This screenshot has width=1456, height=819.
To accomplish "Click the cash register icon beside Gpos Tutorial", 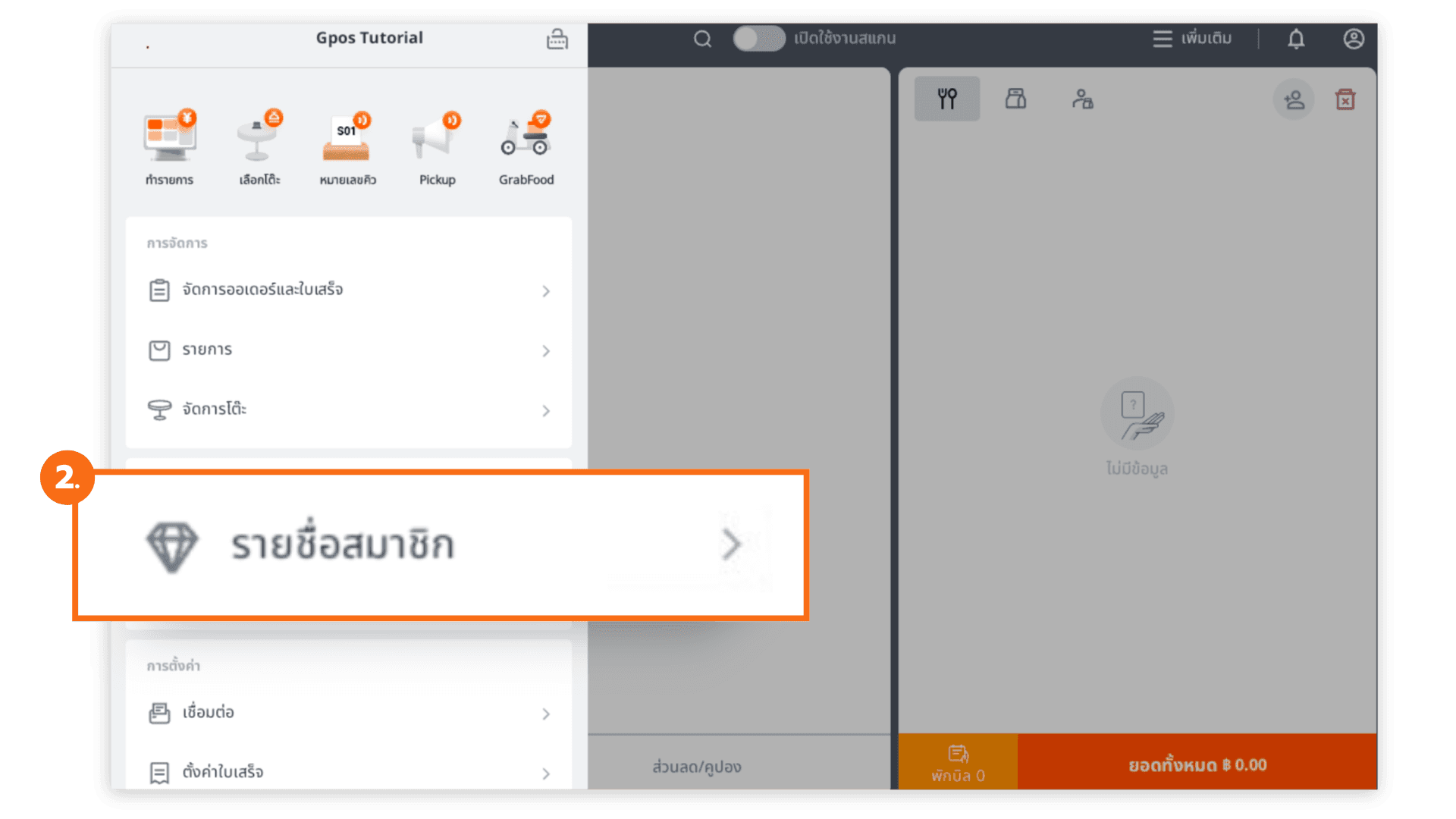I will tap(557, 39).
